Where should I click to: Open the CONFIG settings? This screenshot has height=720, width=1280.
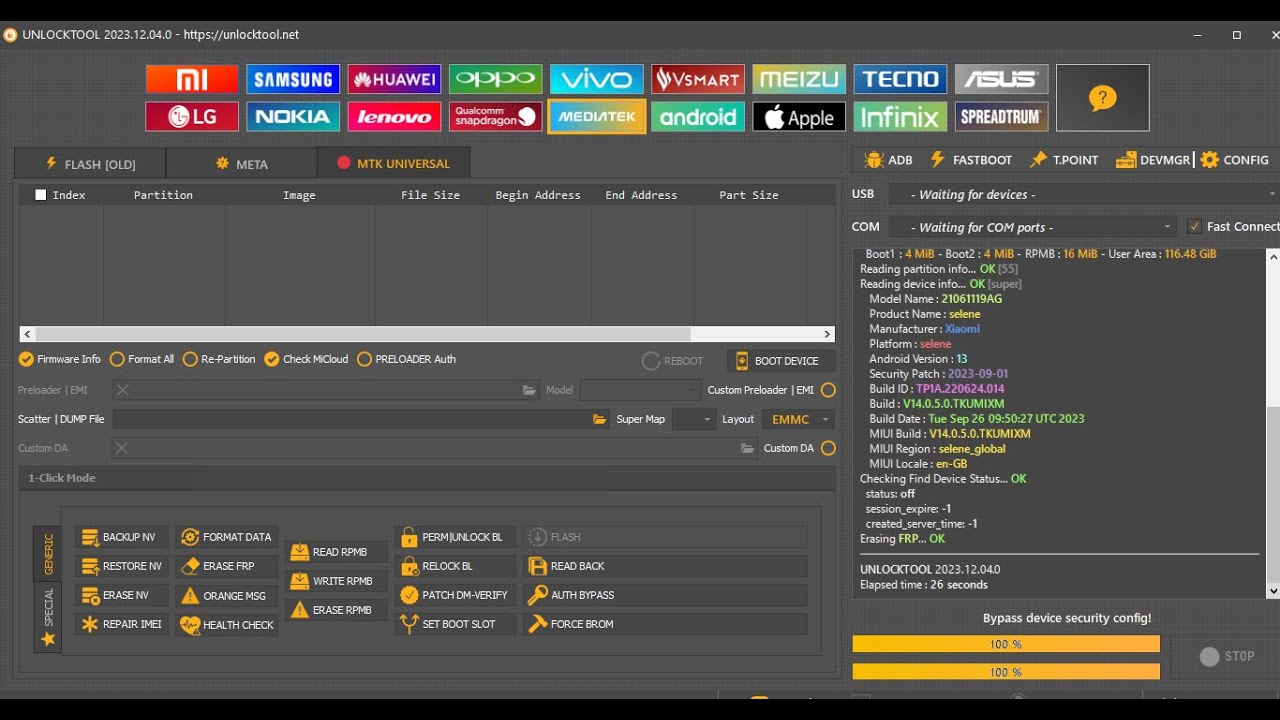(1235, 160)
